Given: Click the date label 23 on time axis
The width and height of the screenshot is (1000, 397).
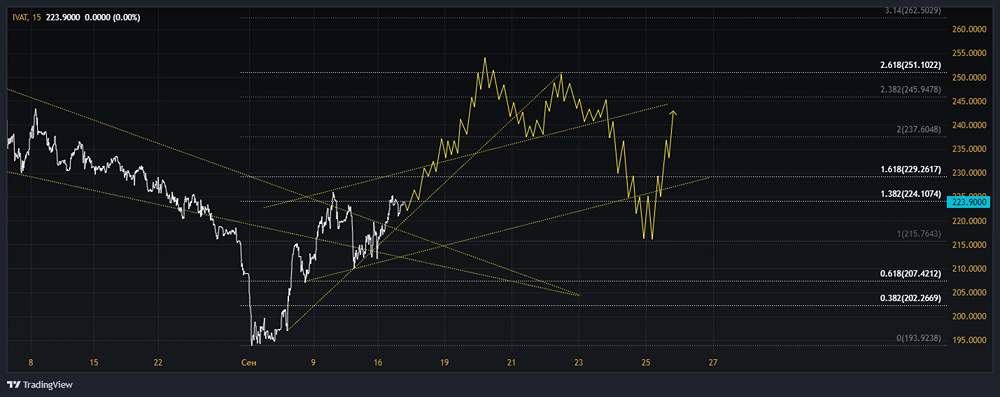Looking at the screenshot, I should 578,362.
